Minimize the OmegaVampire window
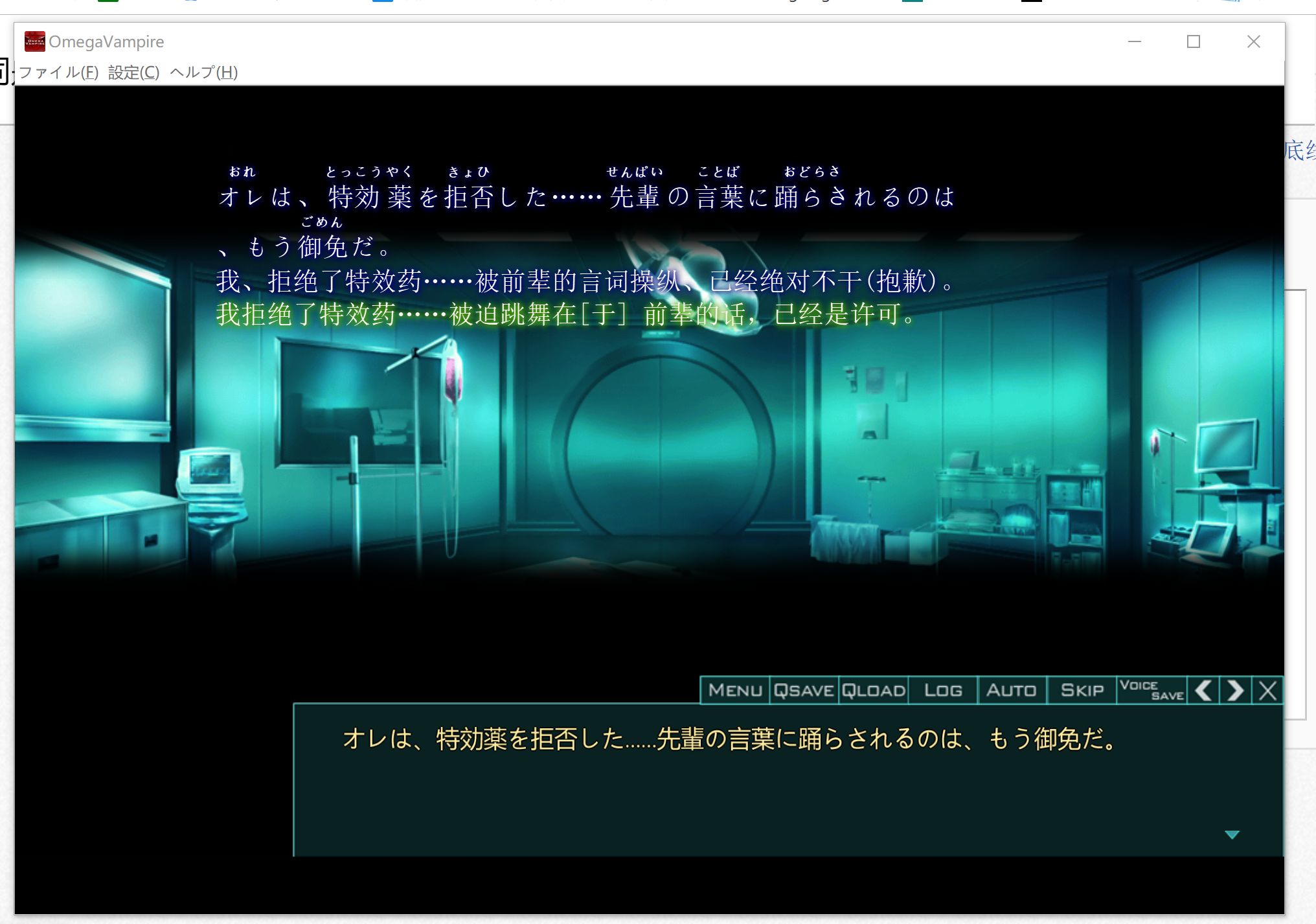1316x924 pixels. [x=1135, y=41]
